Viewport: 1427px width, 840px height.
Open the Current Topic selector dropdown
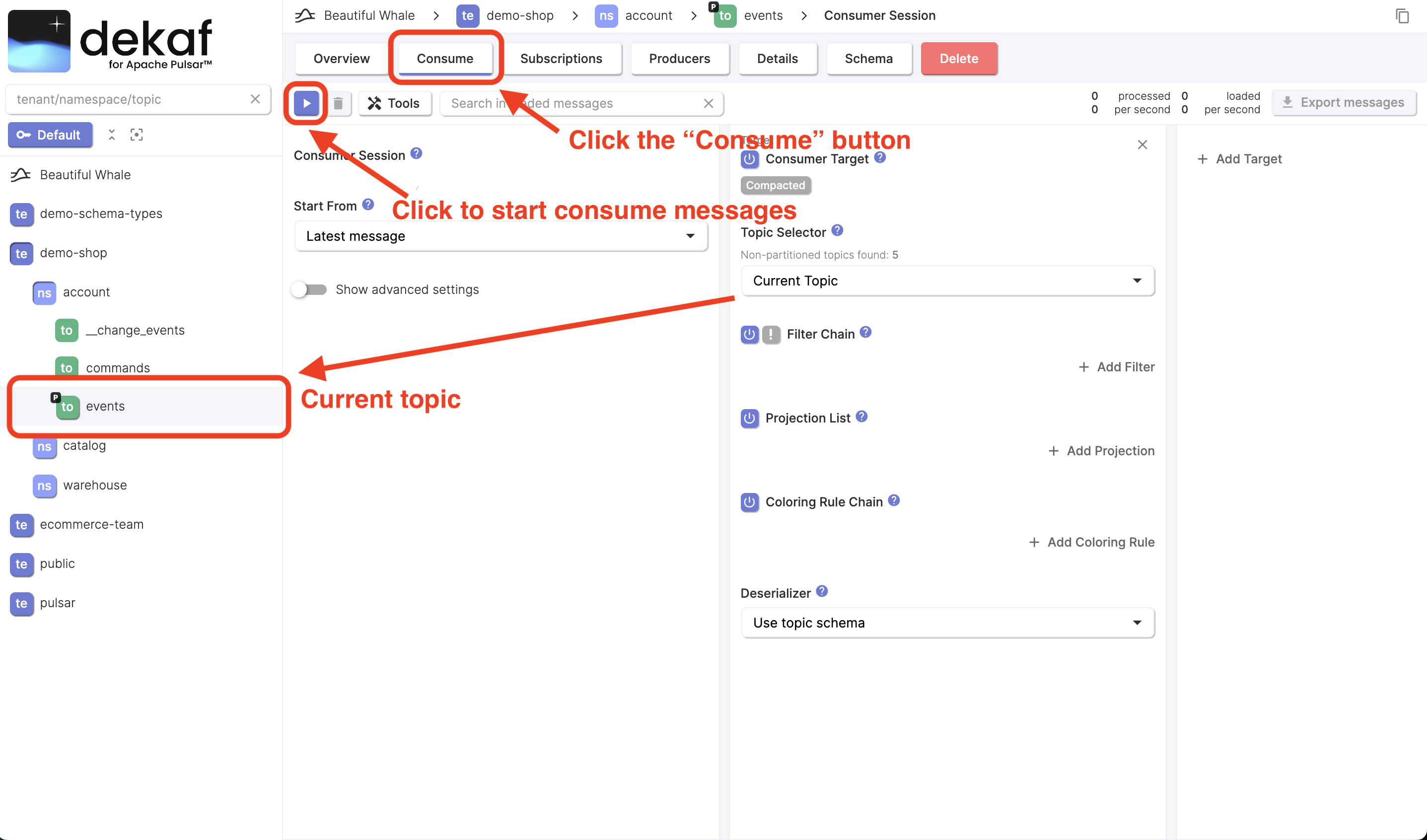pos(947,281)
